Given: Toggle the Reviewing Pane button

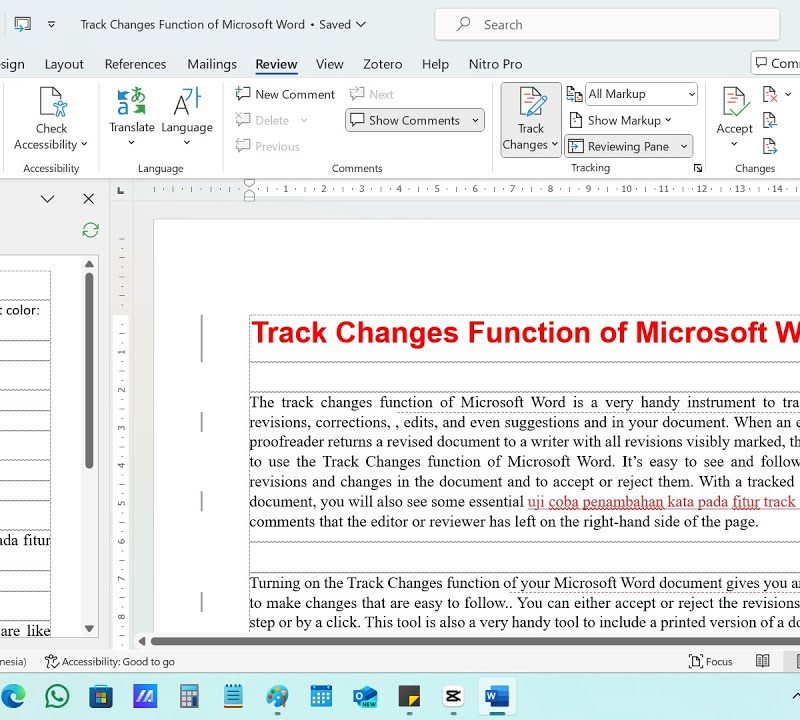Looking at the screenshot, I should pos(628,146).
